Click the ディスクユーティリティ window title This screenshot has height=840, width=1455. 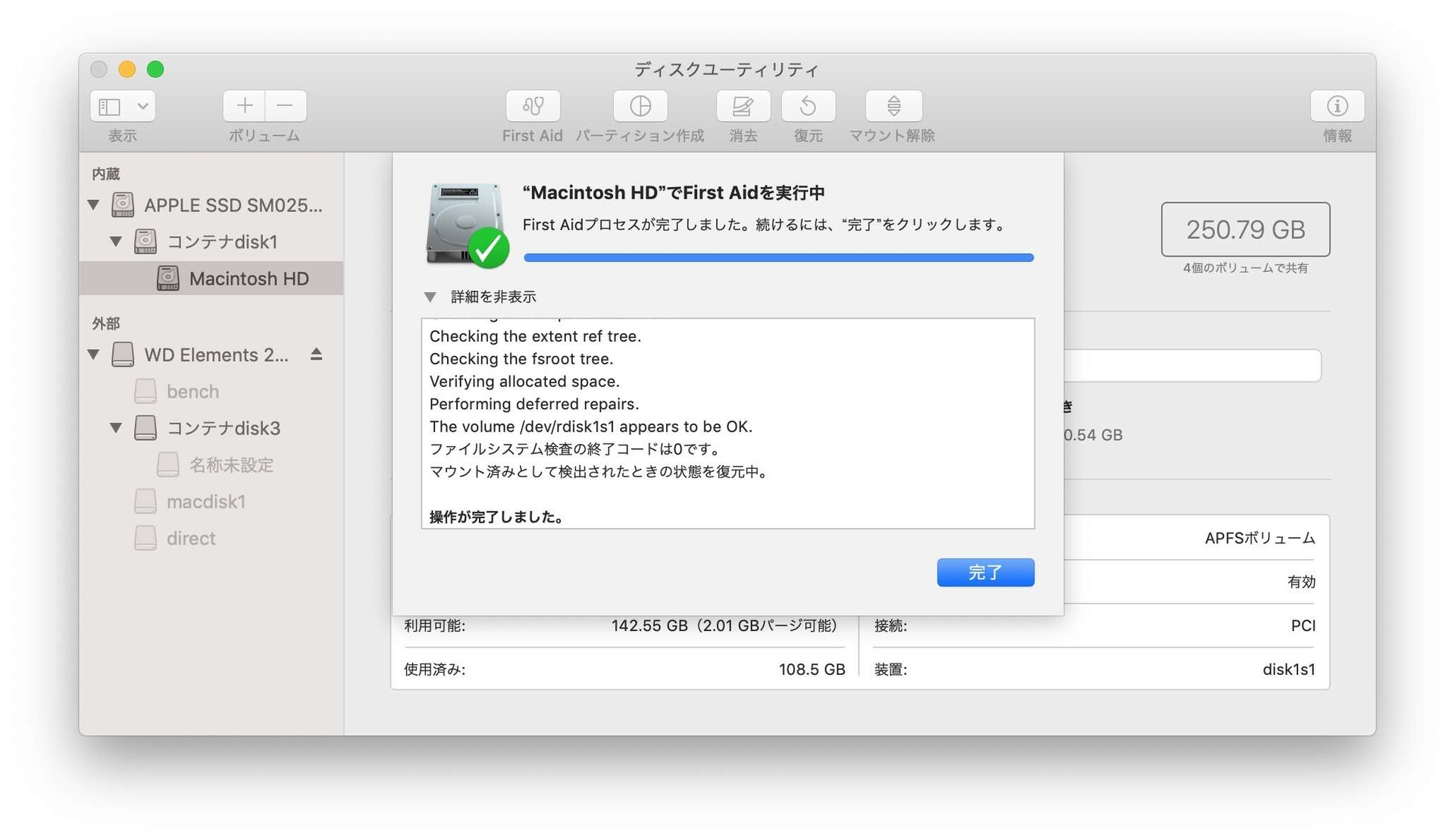(727, 70)
